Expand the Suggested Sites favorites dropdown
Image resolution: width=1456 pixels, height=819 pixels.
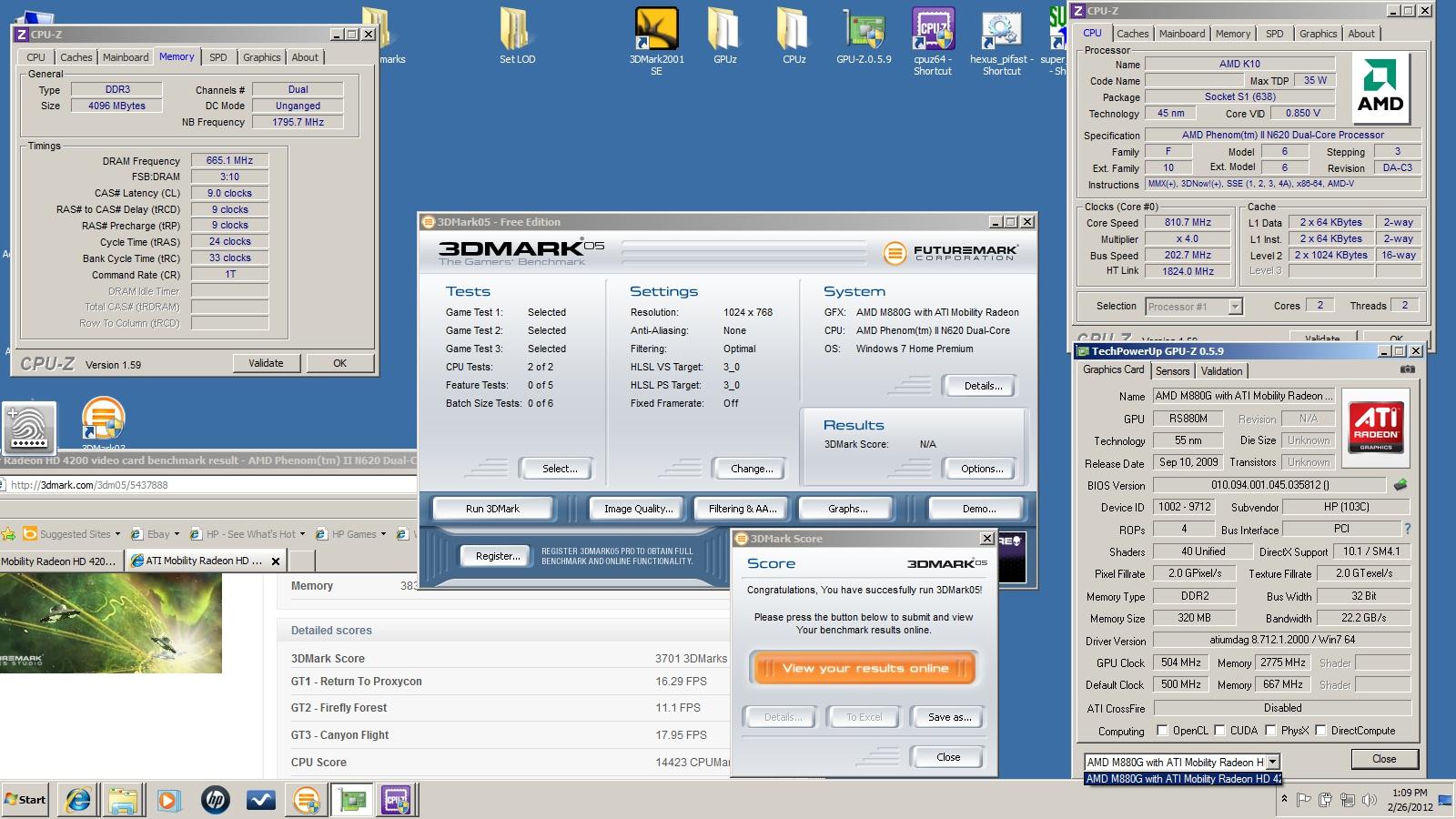pyautogui.click(x=116, y=534)
